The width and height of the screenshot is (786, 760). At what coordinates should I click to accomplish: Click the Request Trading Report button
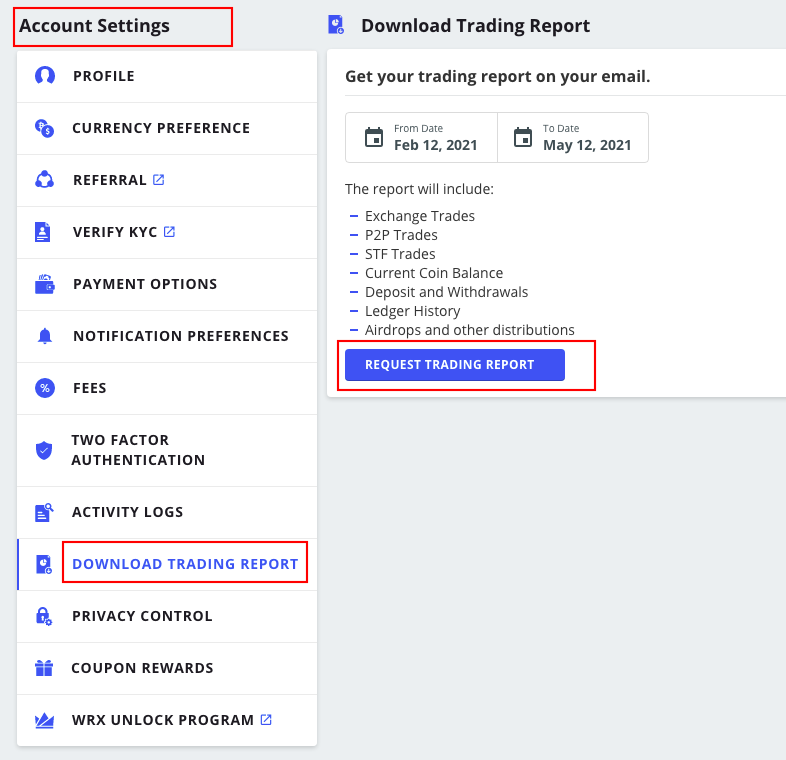click(455, 365)
